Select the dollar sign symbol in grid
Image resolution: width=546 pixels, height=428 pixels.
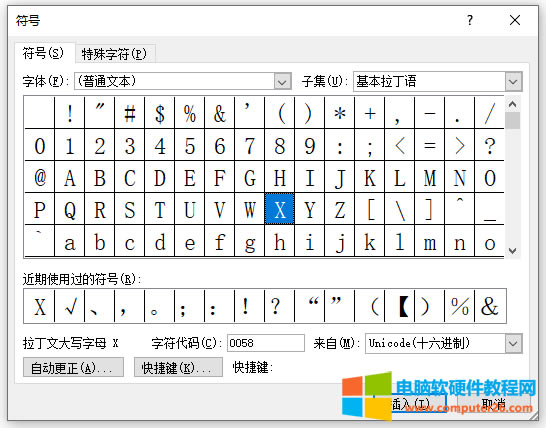159,113
